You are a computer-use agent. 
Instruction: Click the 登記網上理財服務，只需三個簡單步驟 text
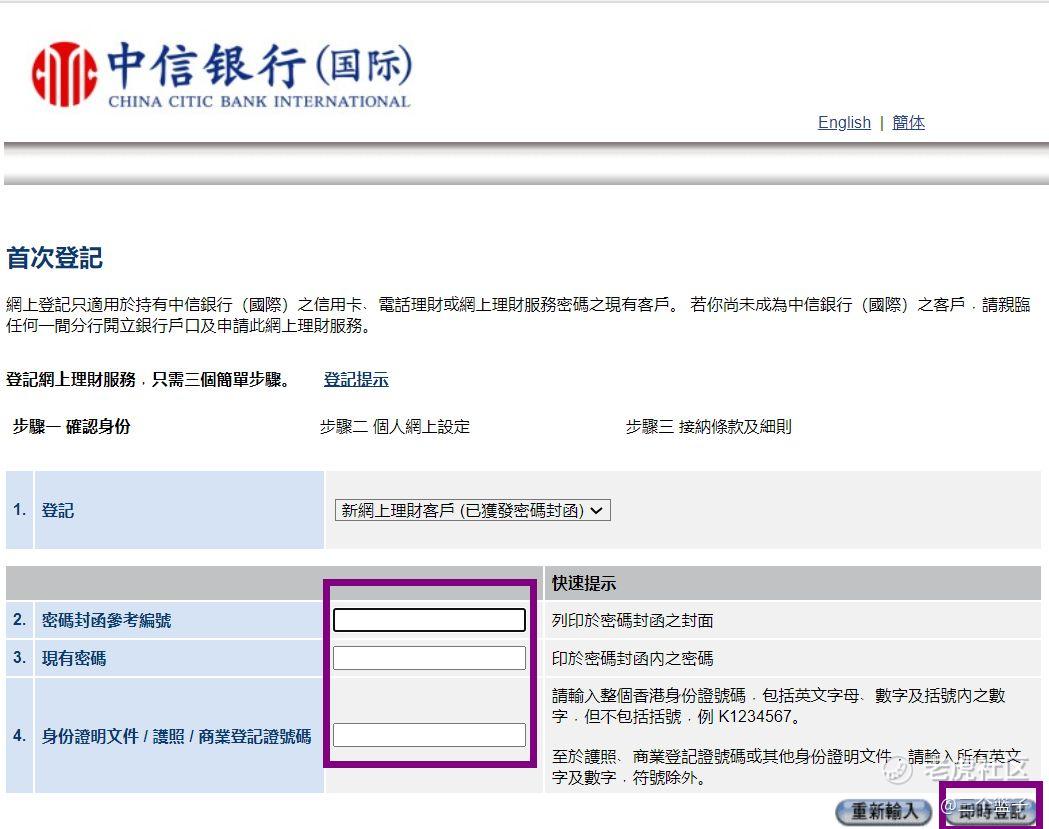(x=149, y=379)
